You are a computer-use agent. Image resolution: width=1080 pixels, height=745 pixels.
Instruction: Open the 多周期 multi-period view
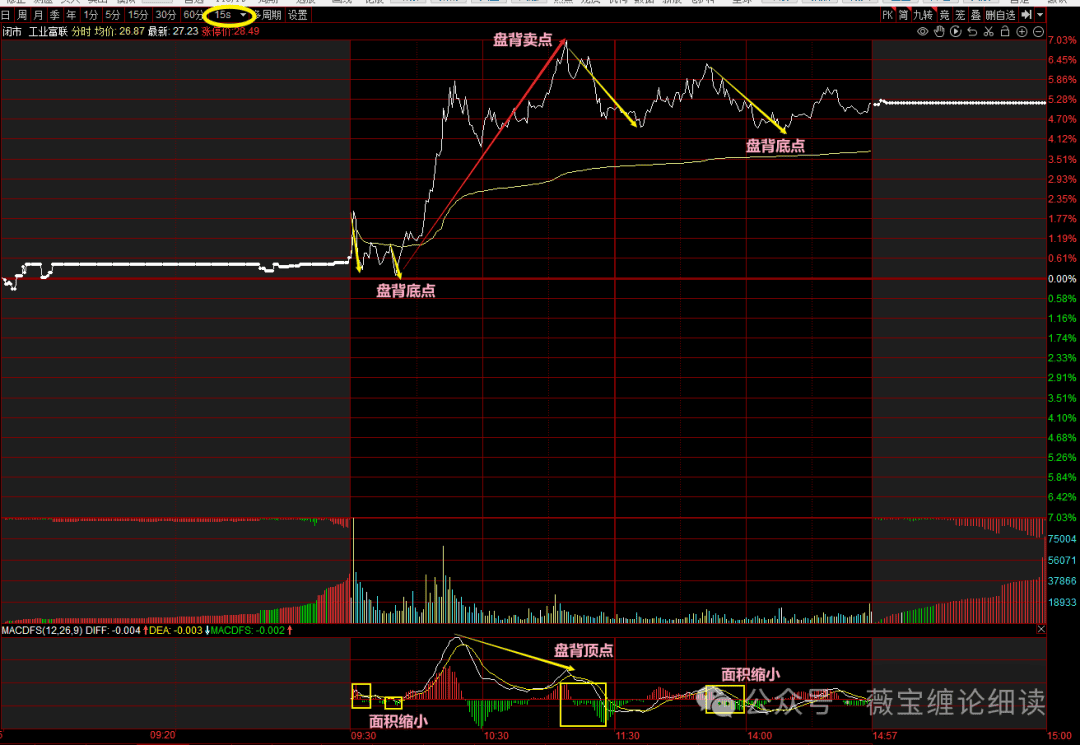point(267,14)
